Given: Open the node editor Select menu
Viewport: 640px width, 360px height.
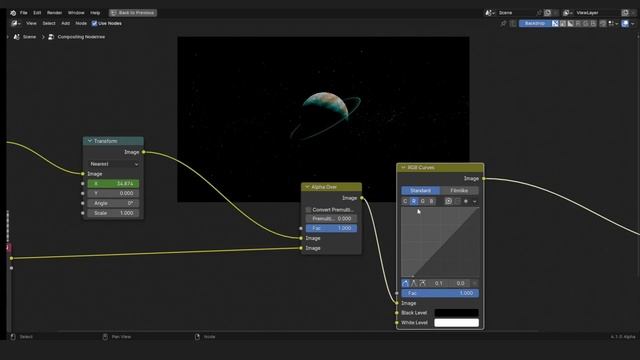Looking at the screenshot, I should [49, 23].
